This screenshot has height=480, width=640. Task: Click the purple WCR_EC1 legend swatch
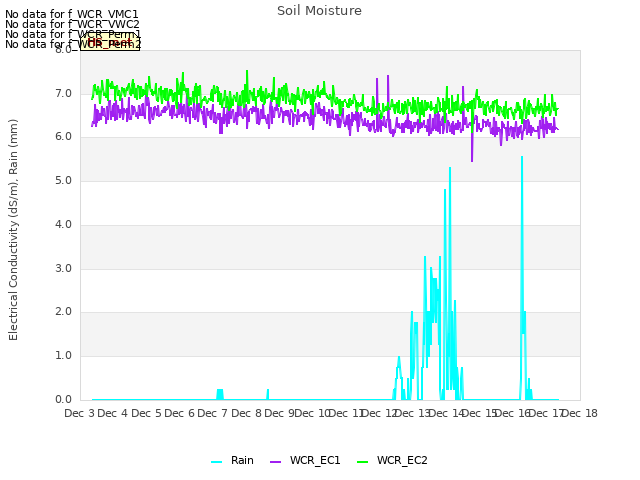(276, 462)
